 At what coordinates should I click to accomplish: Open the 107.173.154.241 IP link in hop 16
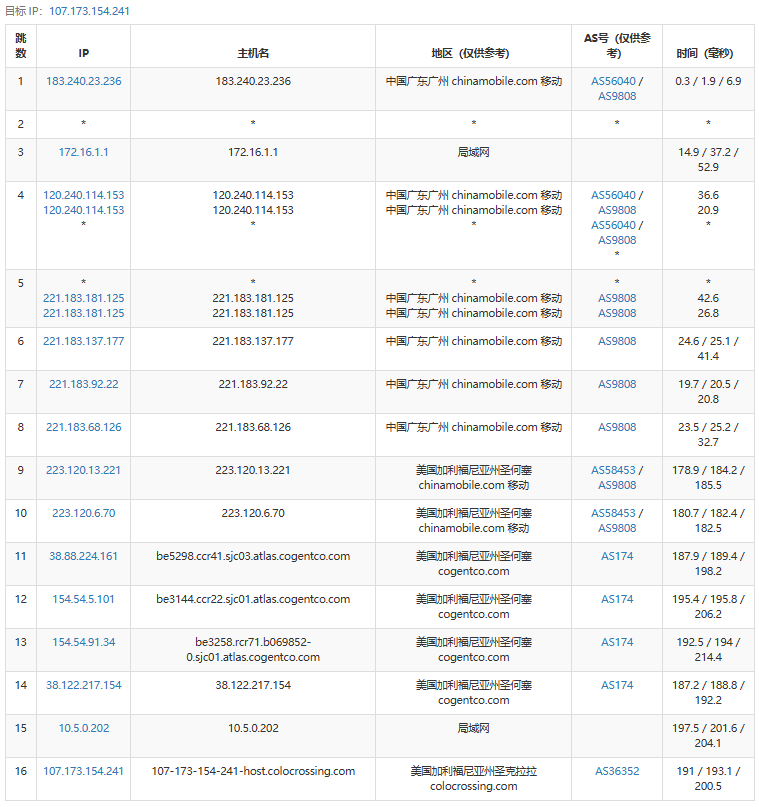[x=84, y=771]
